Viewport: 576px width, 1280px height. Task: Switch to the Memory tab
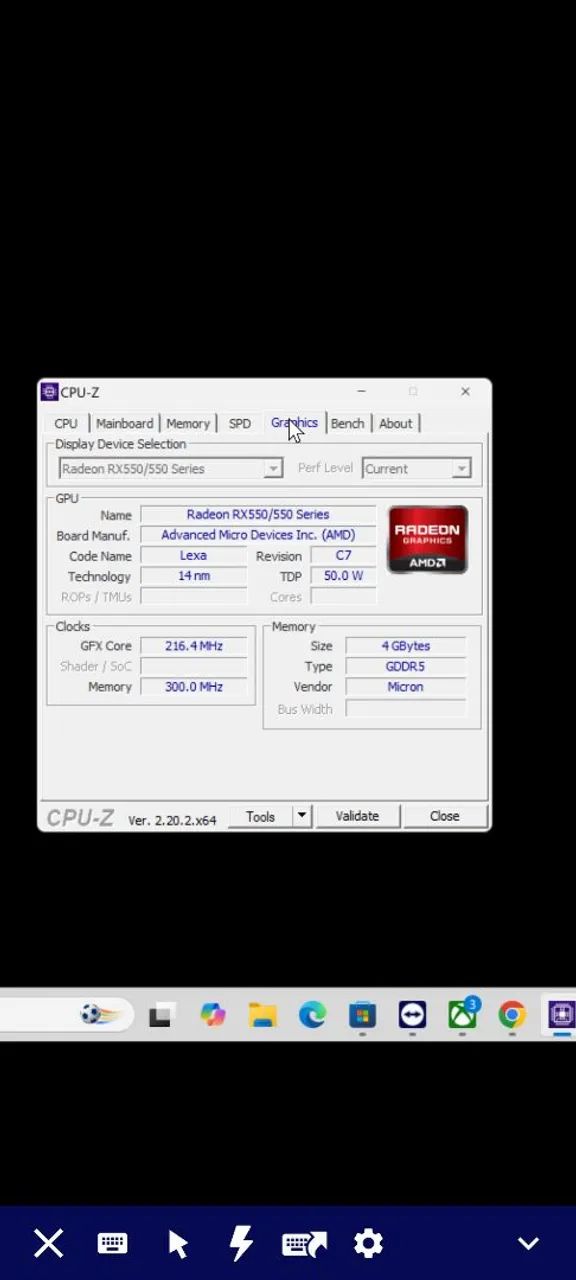click(x=187, y=423)
